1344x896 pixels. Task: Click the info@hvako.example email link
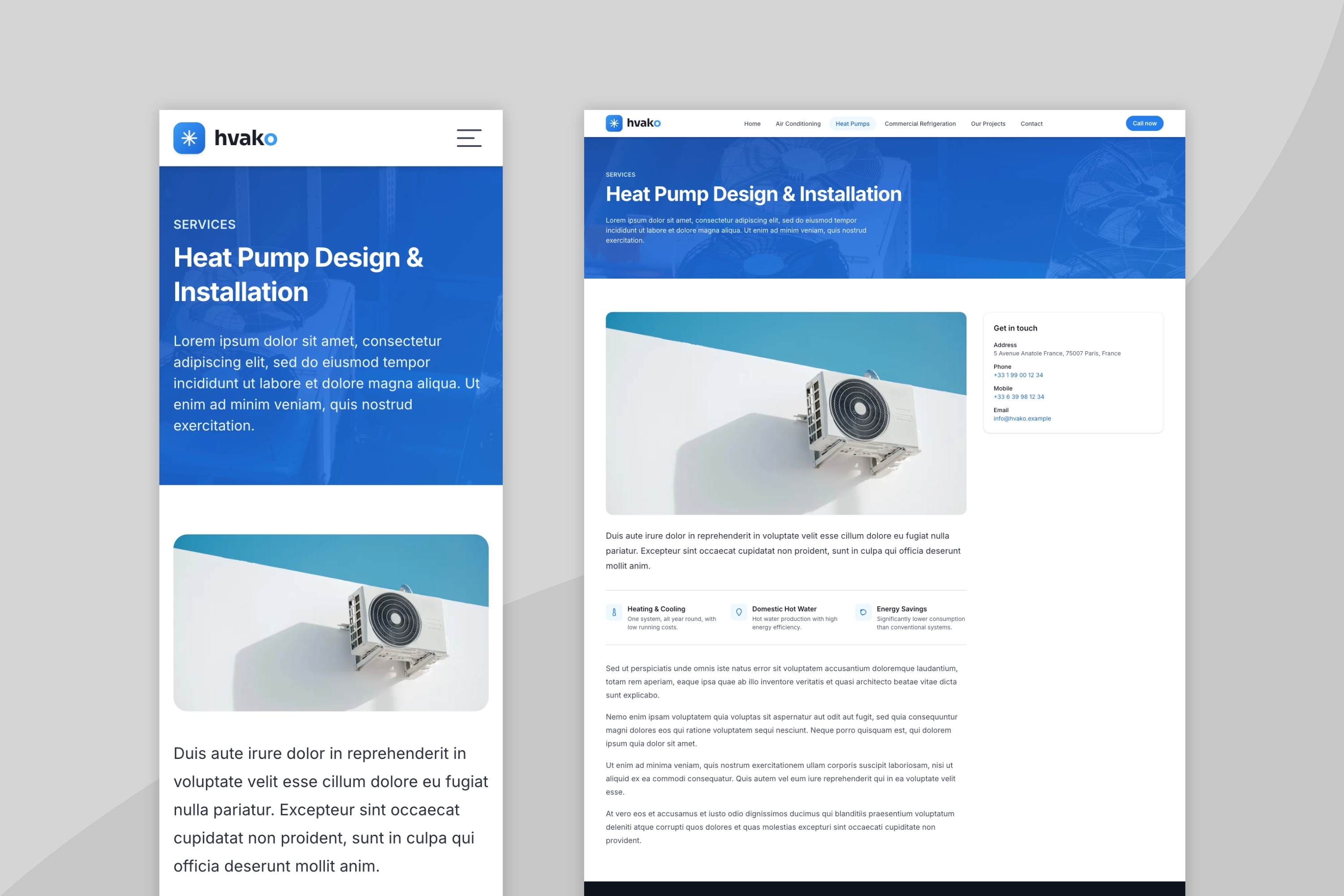1022,418
